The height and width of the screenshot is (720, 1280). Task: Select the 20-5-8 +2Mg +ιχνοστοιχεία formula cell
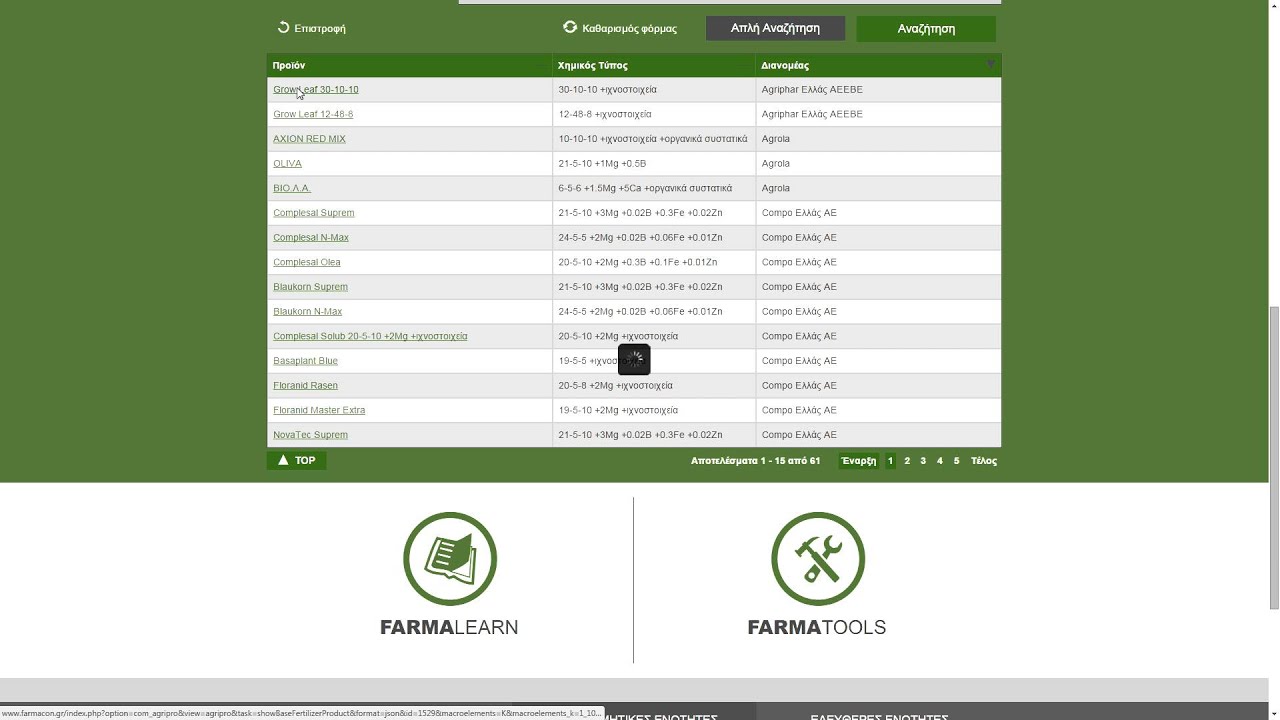[x=654, y=386]
